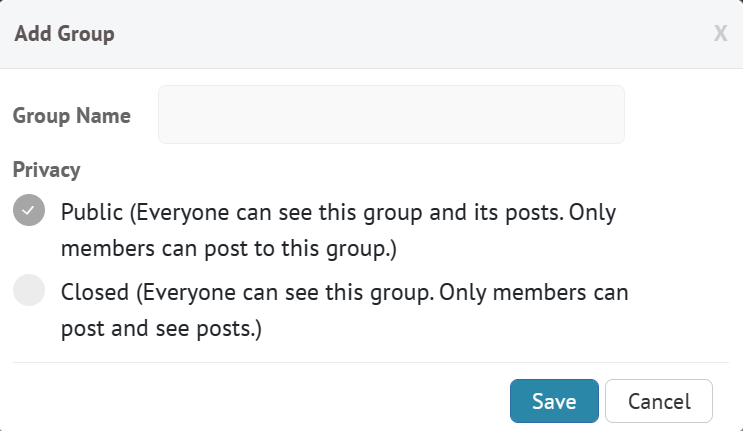The width and height of the screenshot is (743, 431).
Task: Select the Public privacy radio button
Action: pyautogui.click(x=29, y=210)
